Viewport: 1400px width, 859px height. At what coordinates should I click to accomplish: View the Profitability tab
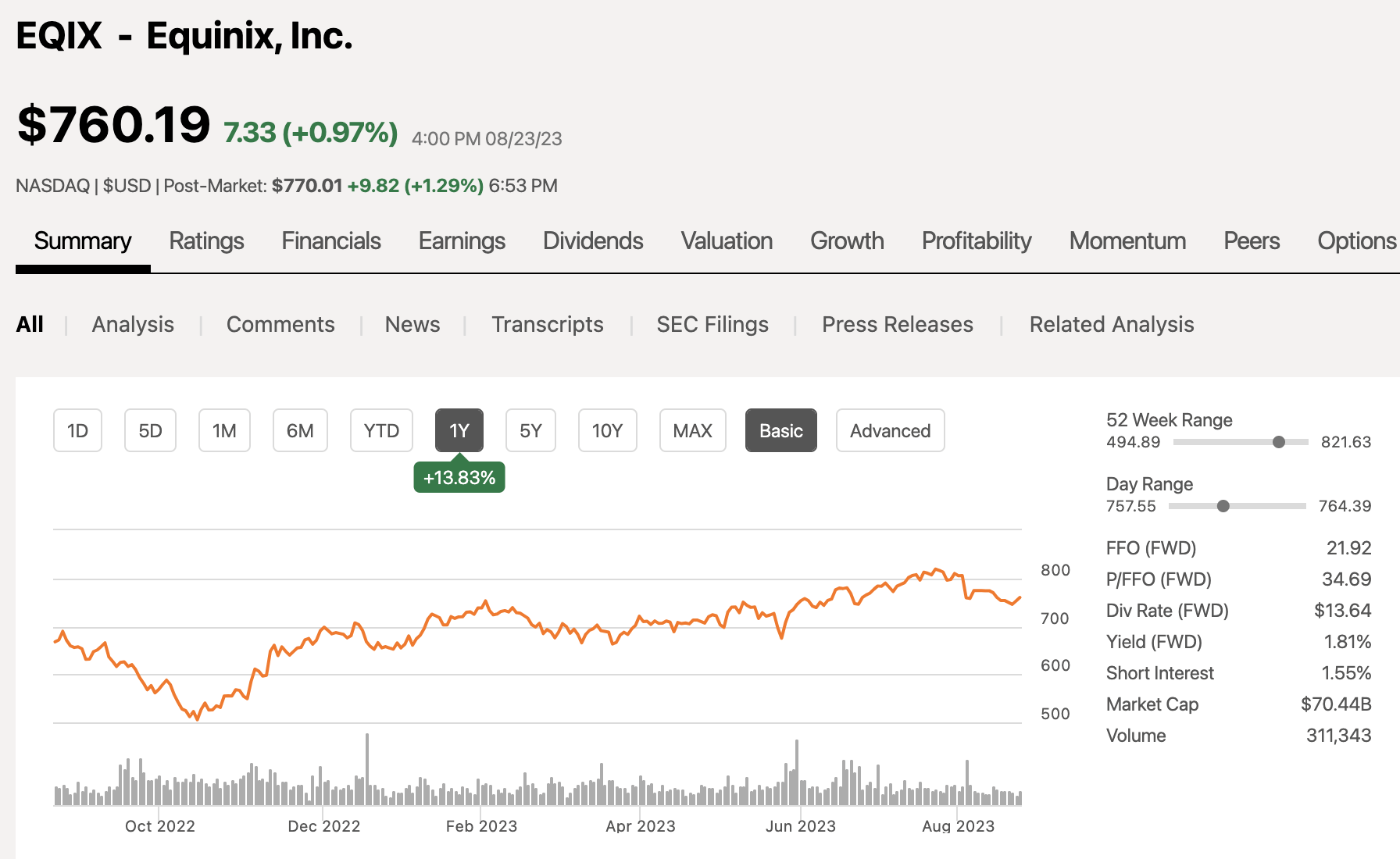[x=977, y=241]
